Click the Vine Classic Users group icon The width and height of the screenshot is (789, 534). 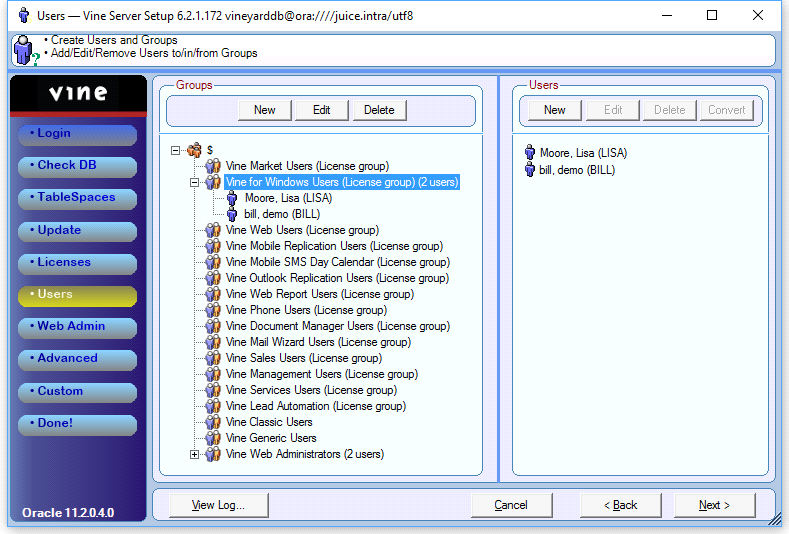213,422
